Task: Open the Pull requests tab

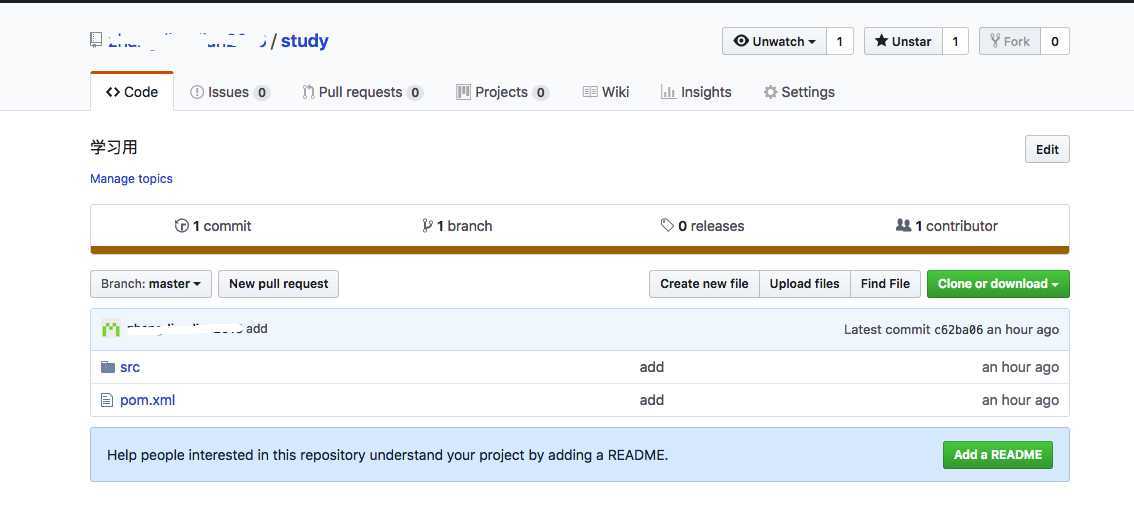Action: (x=362, y=92)
